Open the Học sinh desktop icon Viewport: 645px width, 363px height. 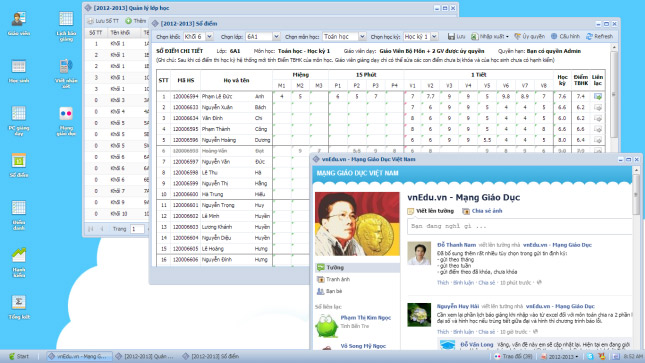pos(19,71)
